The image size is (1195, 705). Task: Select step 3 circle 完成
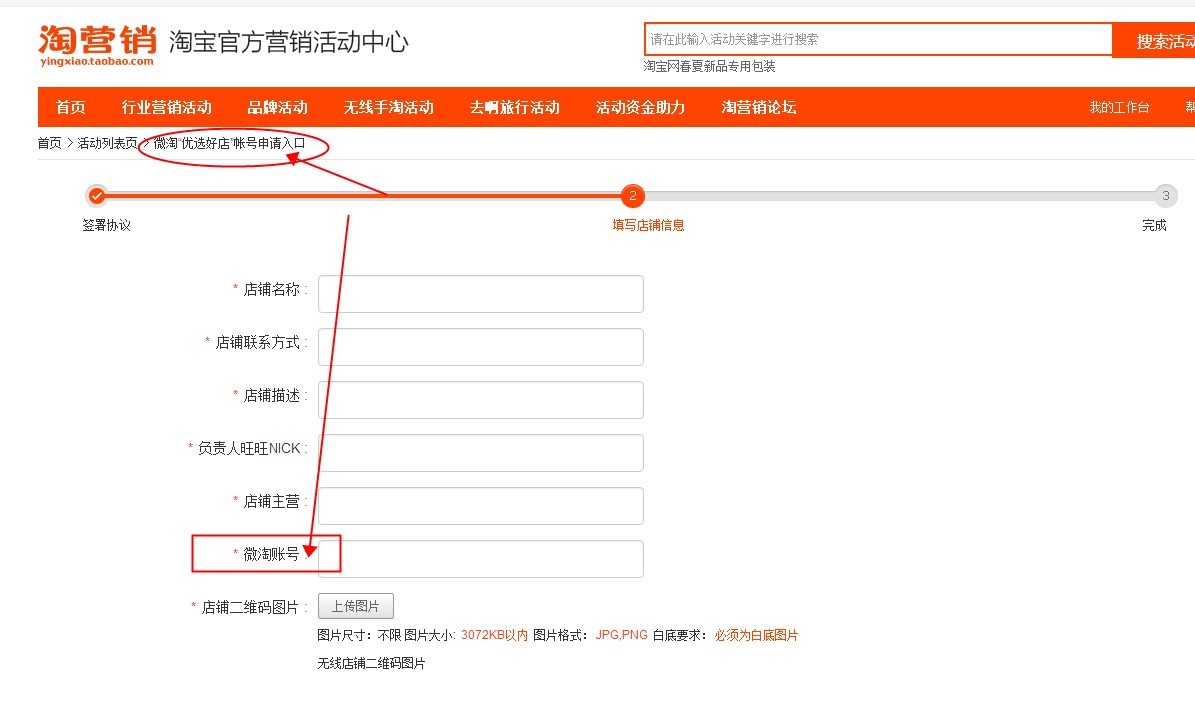pos(1165,196)
